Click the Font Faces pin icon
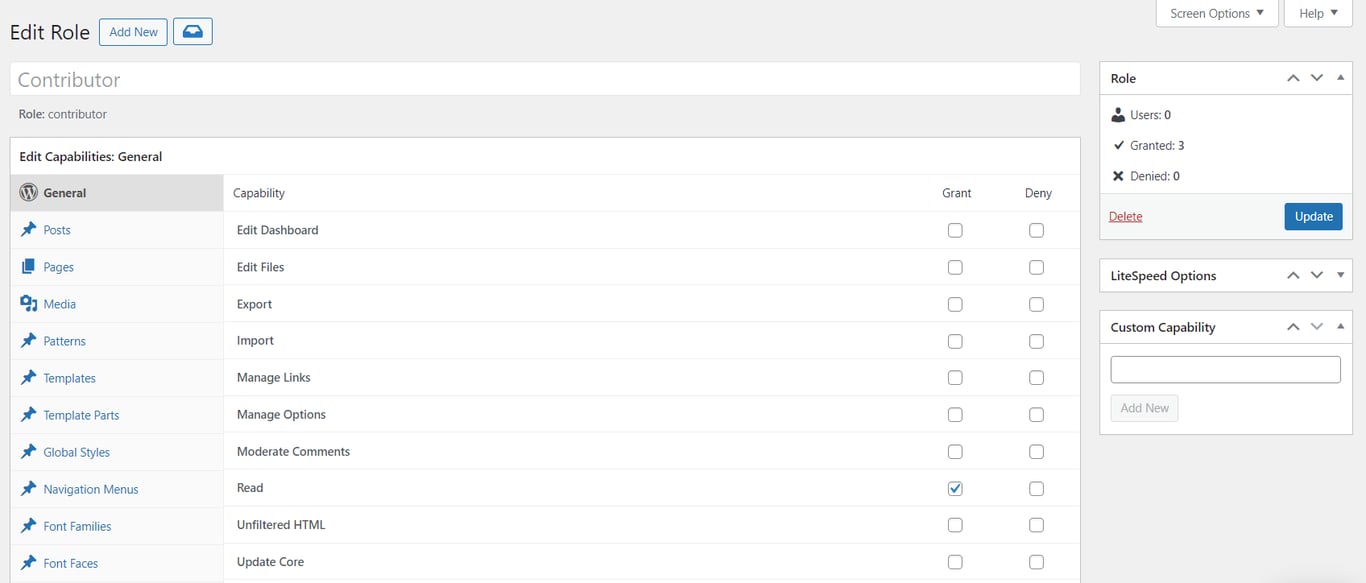 [29, 562]
